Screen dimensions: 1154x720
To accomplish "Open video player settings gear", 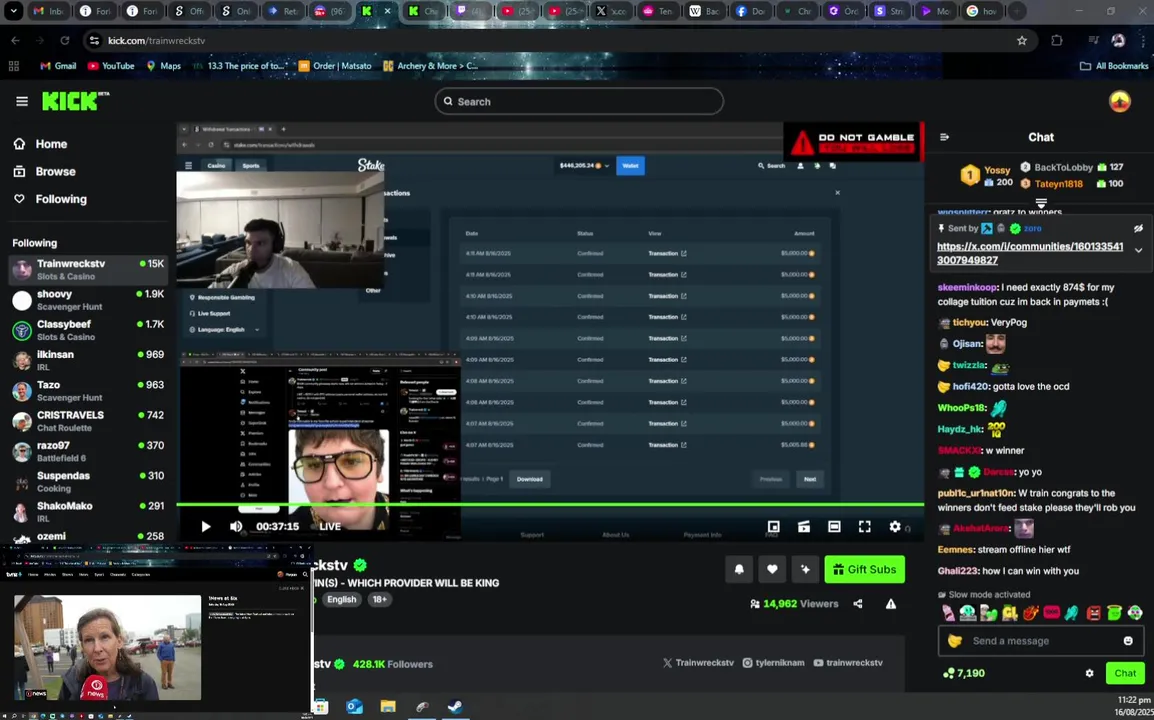I will (x=895, y=526).
